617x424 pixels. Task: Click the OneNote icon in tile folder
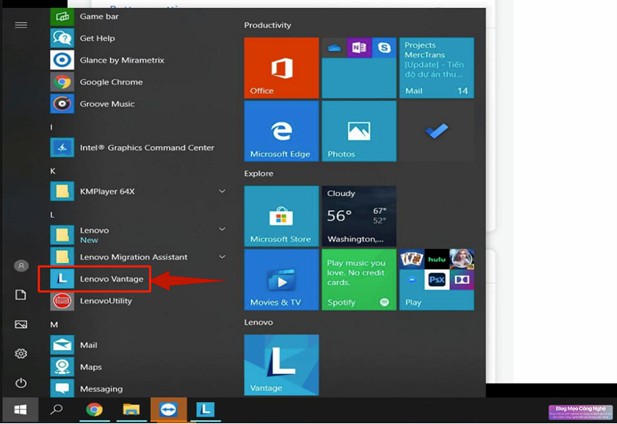pos(359,48)
